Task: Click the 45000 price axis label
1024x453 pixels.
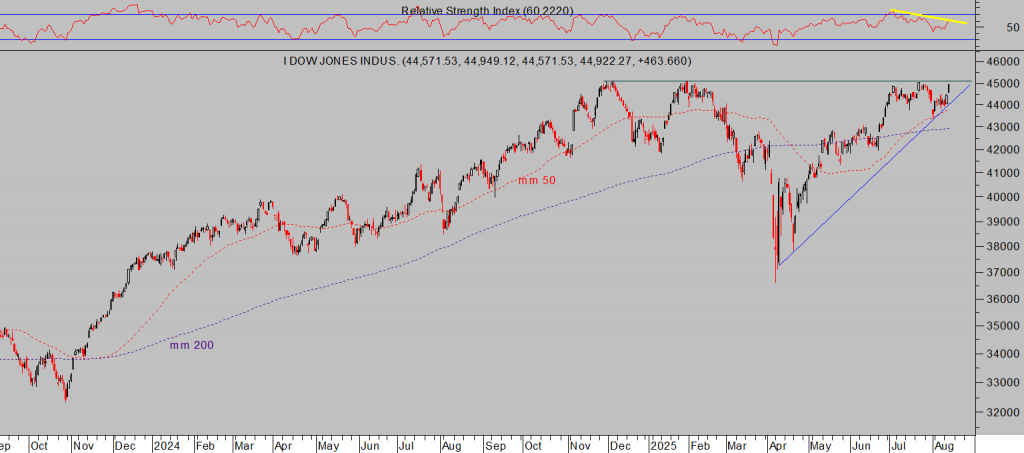Action: click(x=1002, y=84)
